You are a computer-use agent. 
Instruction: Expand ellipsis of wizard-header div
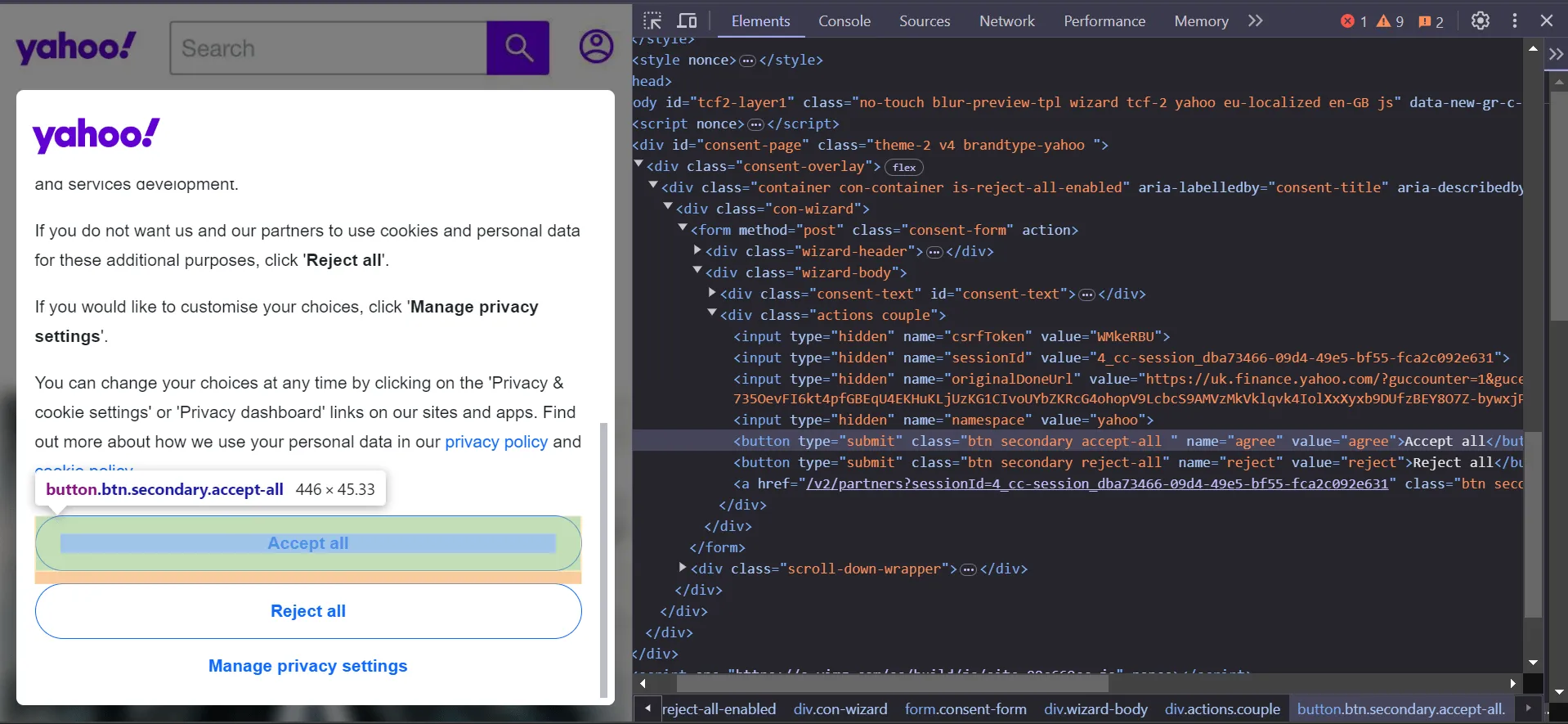coord(934,252)
